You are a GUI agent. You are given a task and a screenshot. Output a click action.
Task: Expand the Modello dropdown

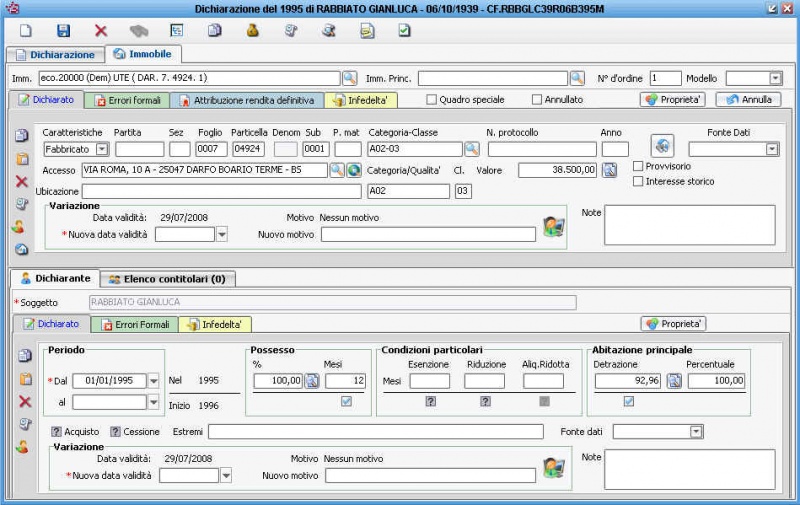coord(775,78)
